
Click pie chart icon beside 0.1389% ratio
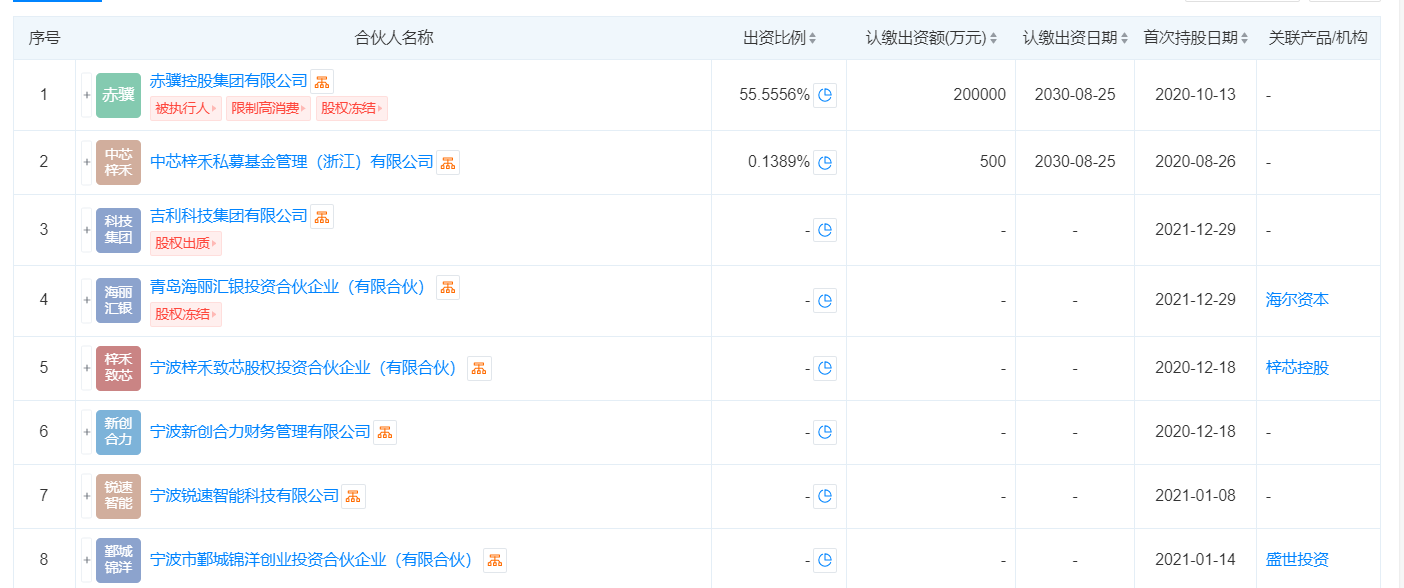click(x=825, y=162)
